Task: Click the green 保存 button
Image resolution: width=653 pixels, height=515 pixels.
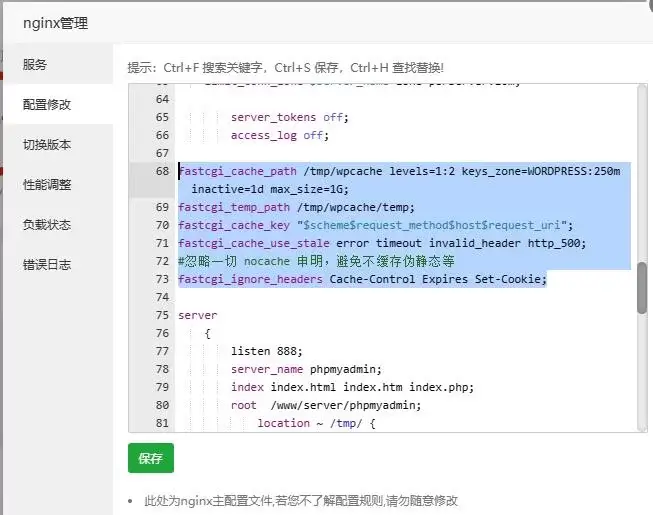Action: pyautogui.click(x=150, y=458)
